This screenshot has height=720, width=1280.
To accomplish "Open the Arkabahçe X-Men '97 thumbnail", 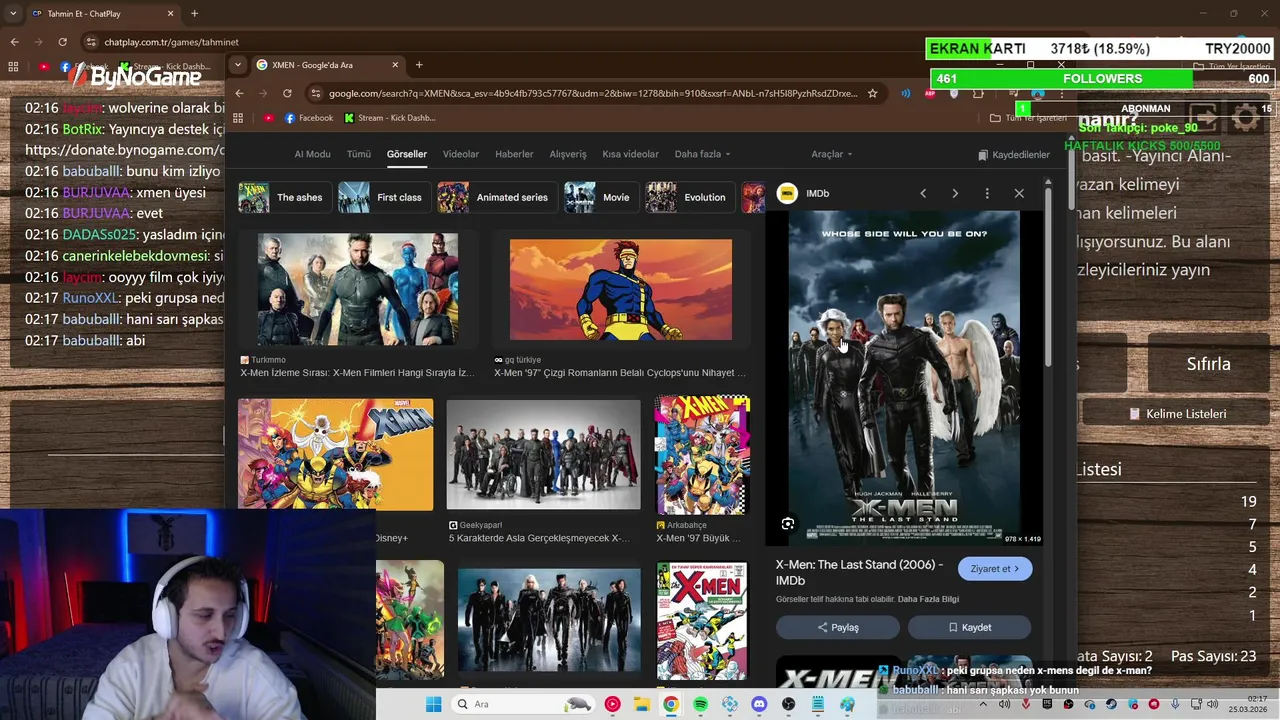I will [x=702, y=454].
